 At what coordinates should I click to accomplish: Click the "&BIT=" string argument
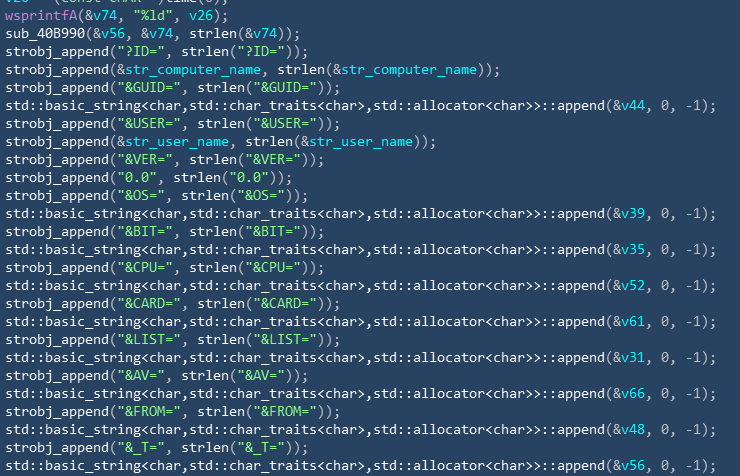(x=145, y=232)
